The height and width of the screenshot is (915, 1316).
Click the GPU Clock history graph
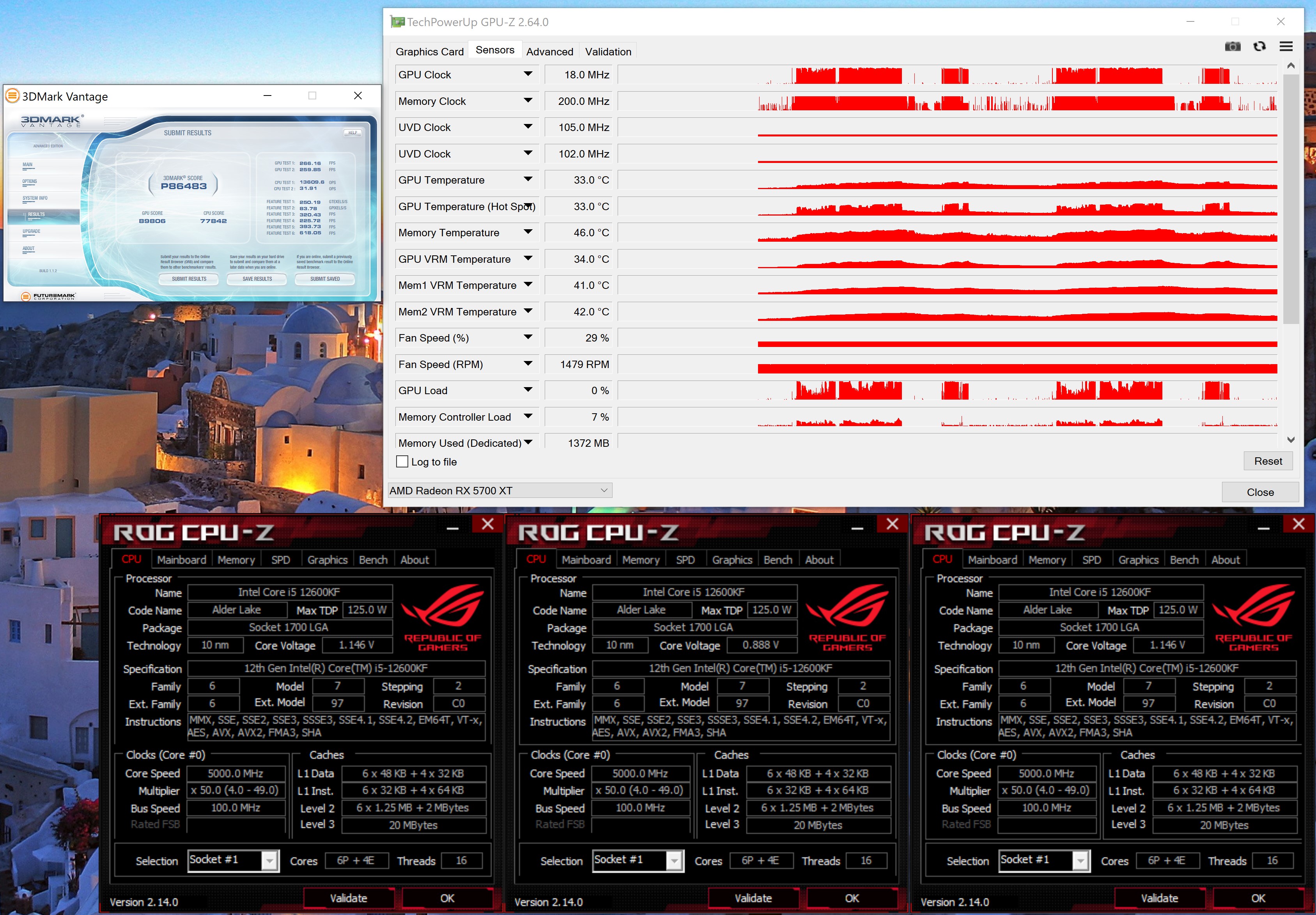(948, 75)
